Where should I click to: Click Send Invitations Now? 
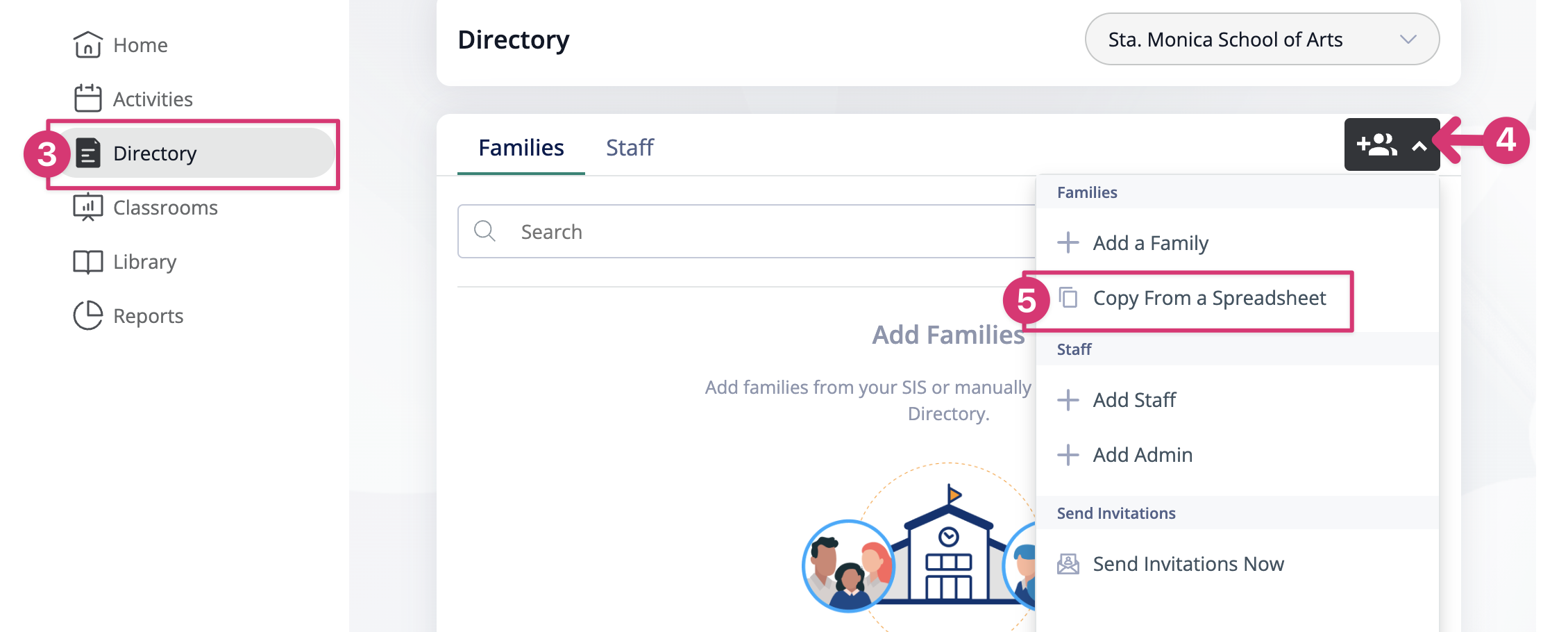1188,564
